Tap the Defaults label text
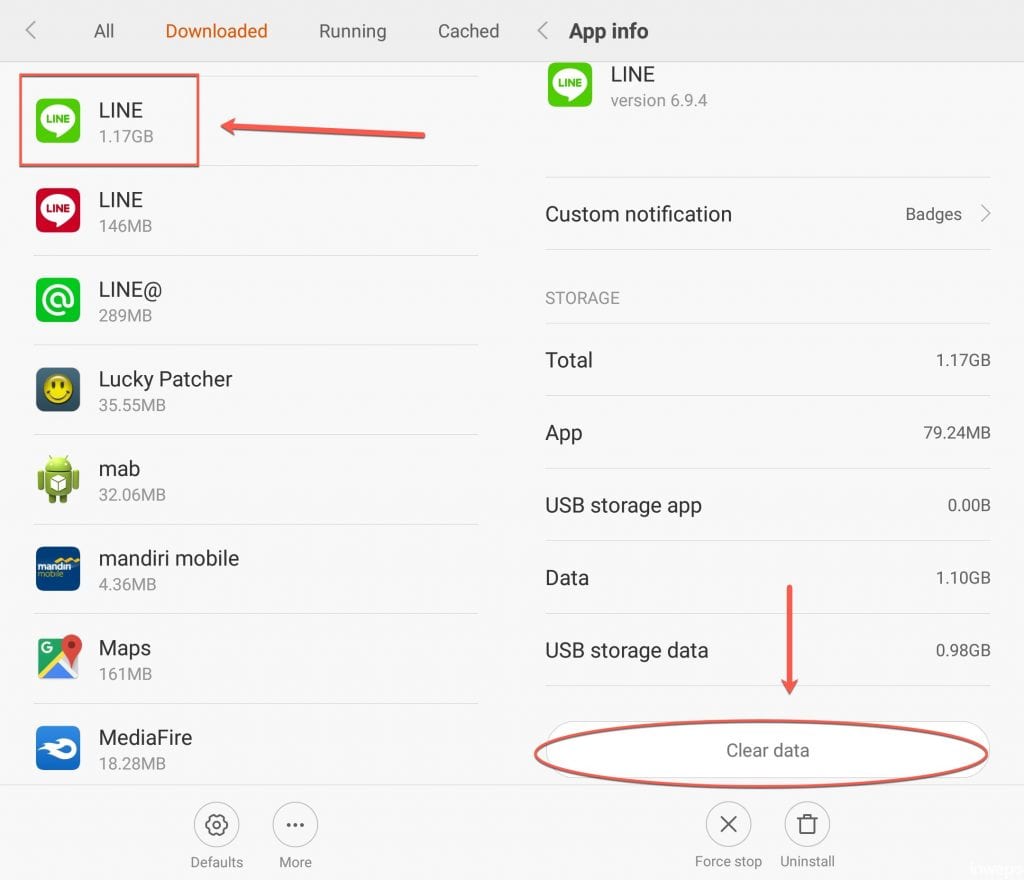The height and width of the screenshot is (880, 1024). pyautogui.click(x=216, y=862)
